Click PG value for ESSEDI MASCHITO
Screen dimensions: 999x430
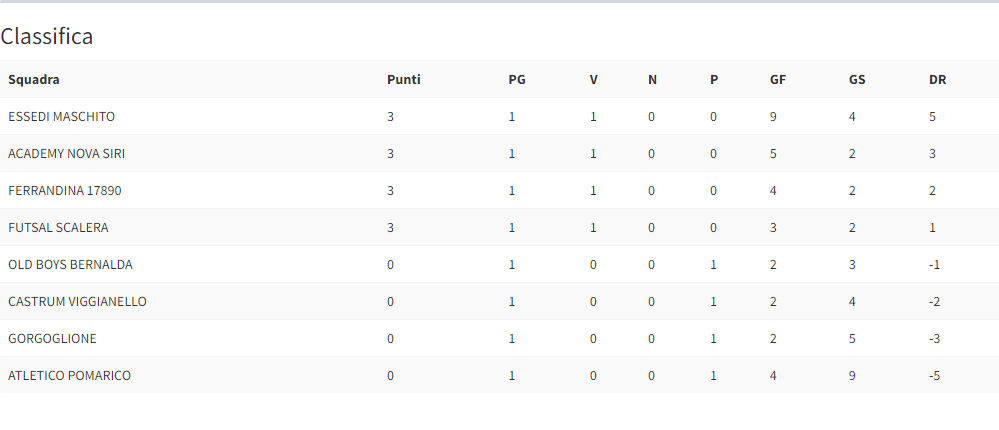point(512,117)
